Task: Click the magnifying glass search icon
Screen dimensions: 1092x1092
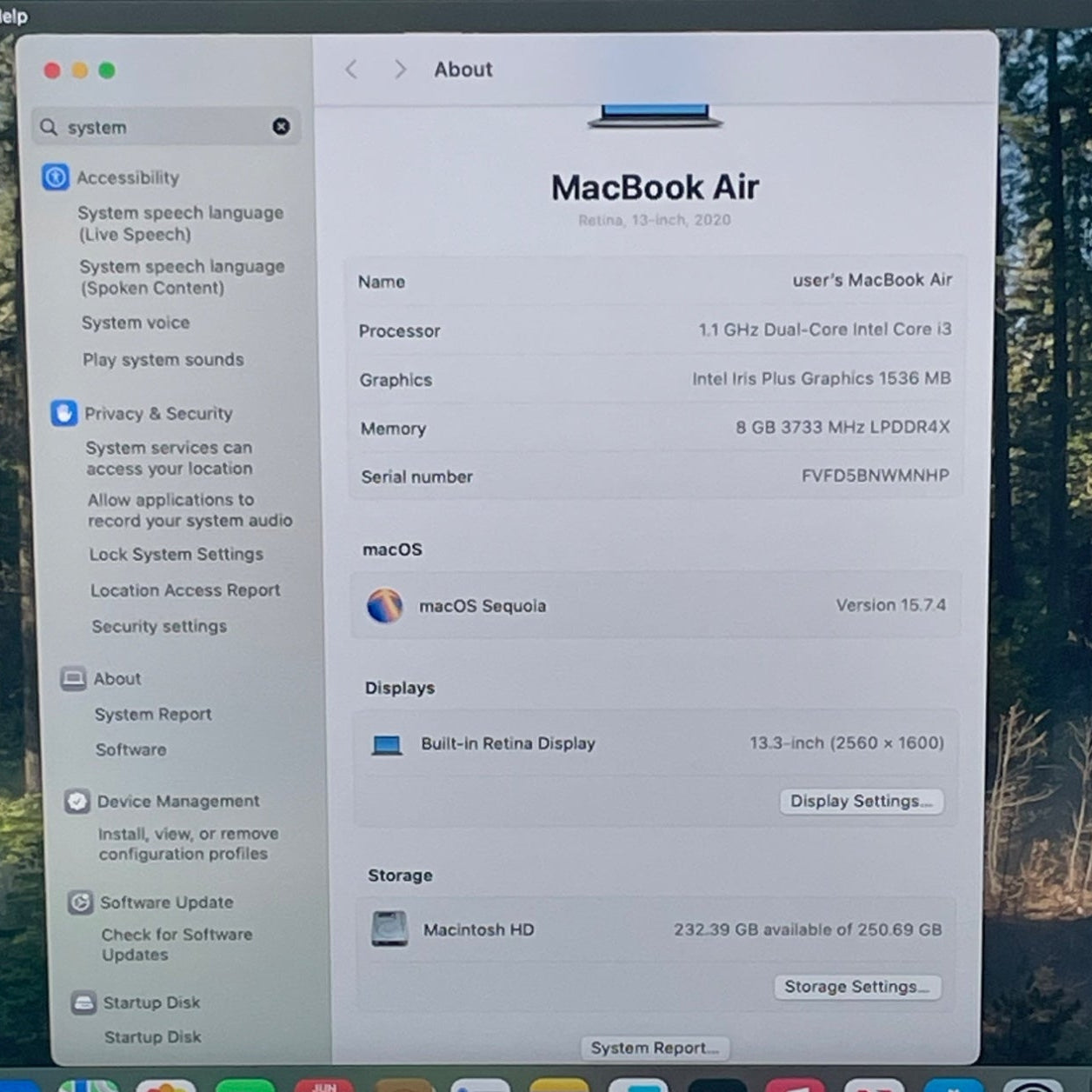Action: pos(49,127)
